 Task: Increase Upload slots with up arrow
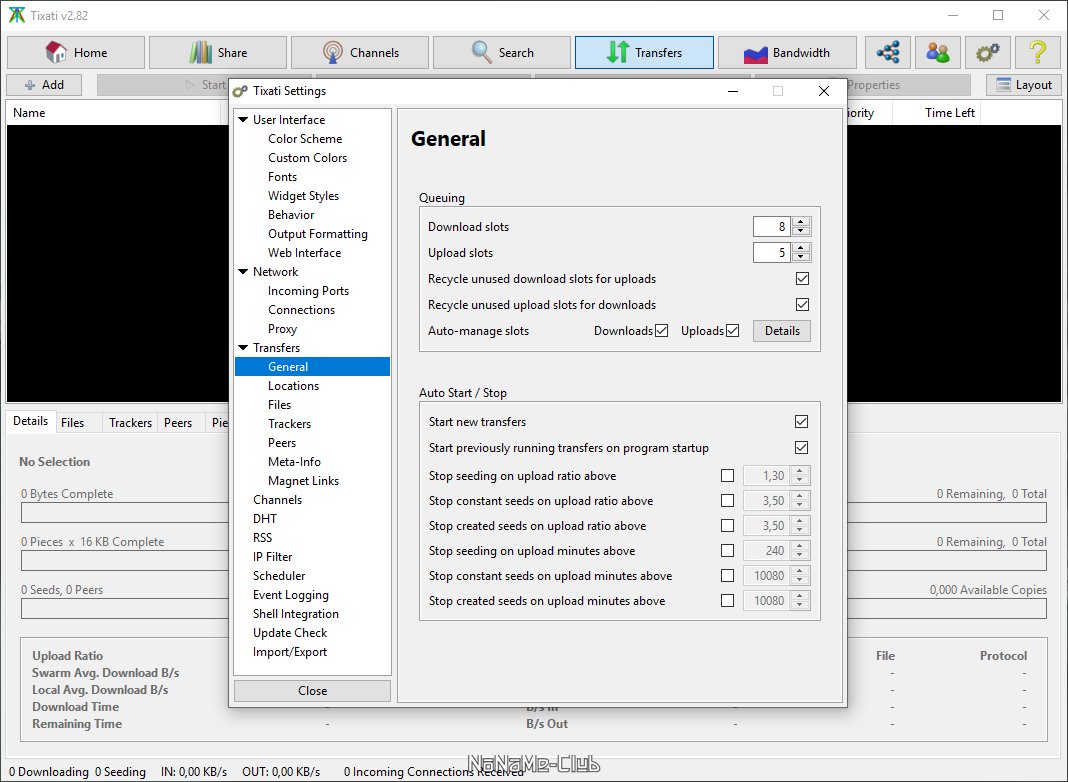click(801, 248)
